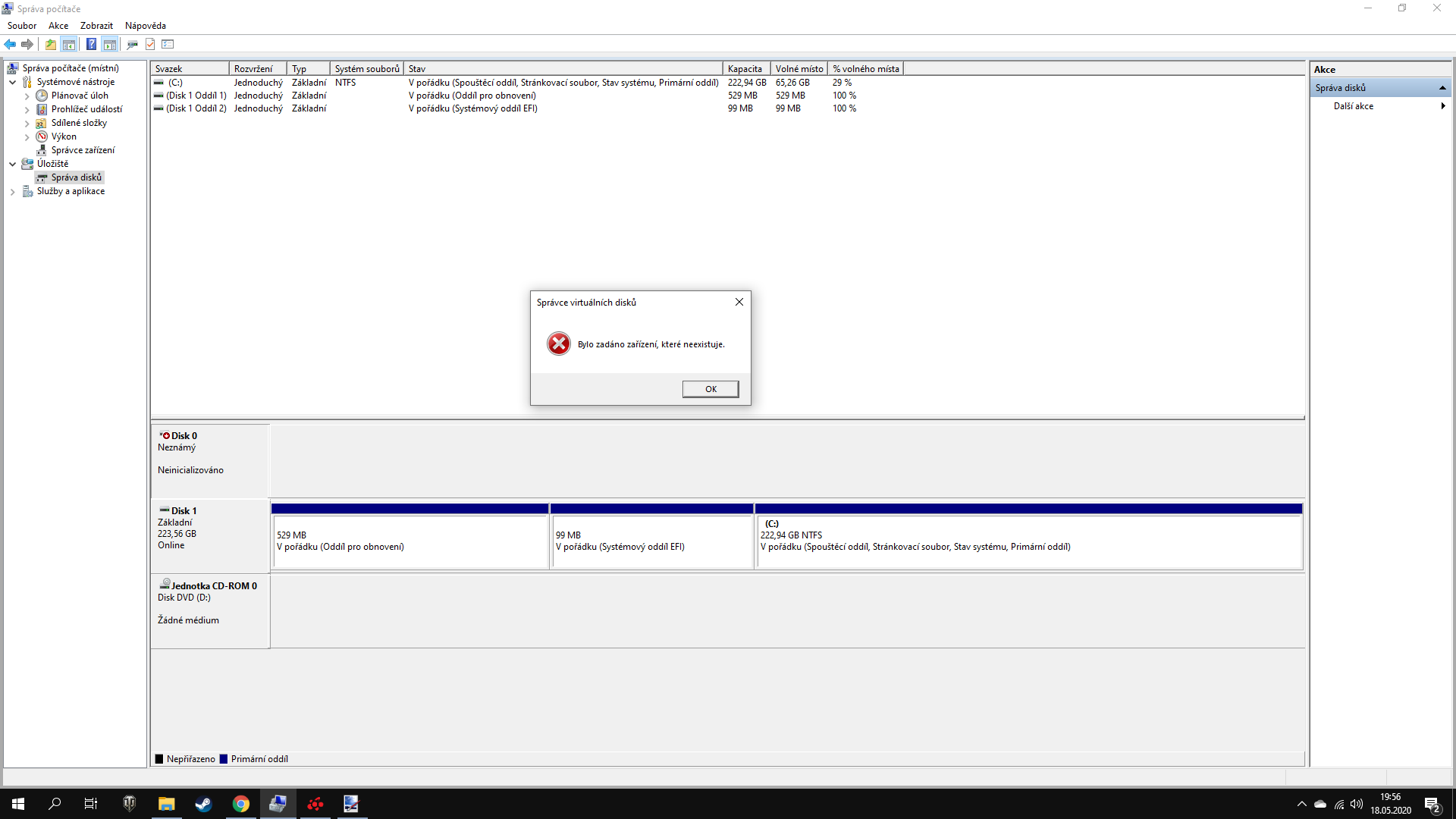Click the blue Help question mark icon
The height and width of the screenshot is (819, 1456).
point(91,44)
